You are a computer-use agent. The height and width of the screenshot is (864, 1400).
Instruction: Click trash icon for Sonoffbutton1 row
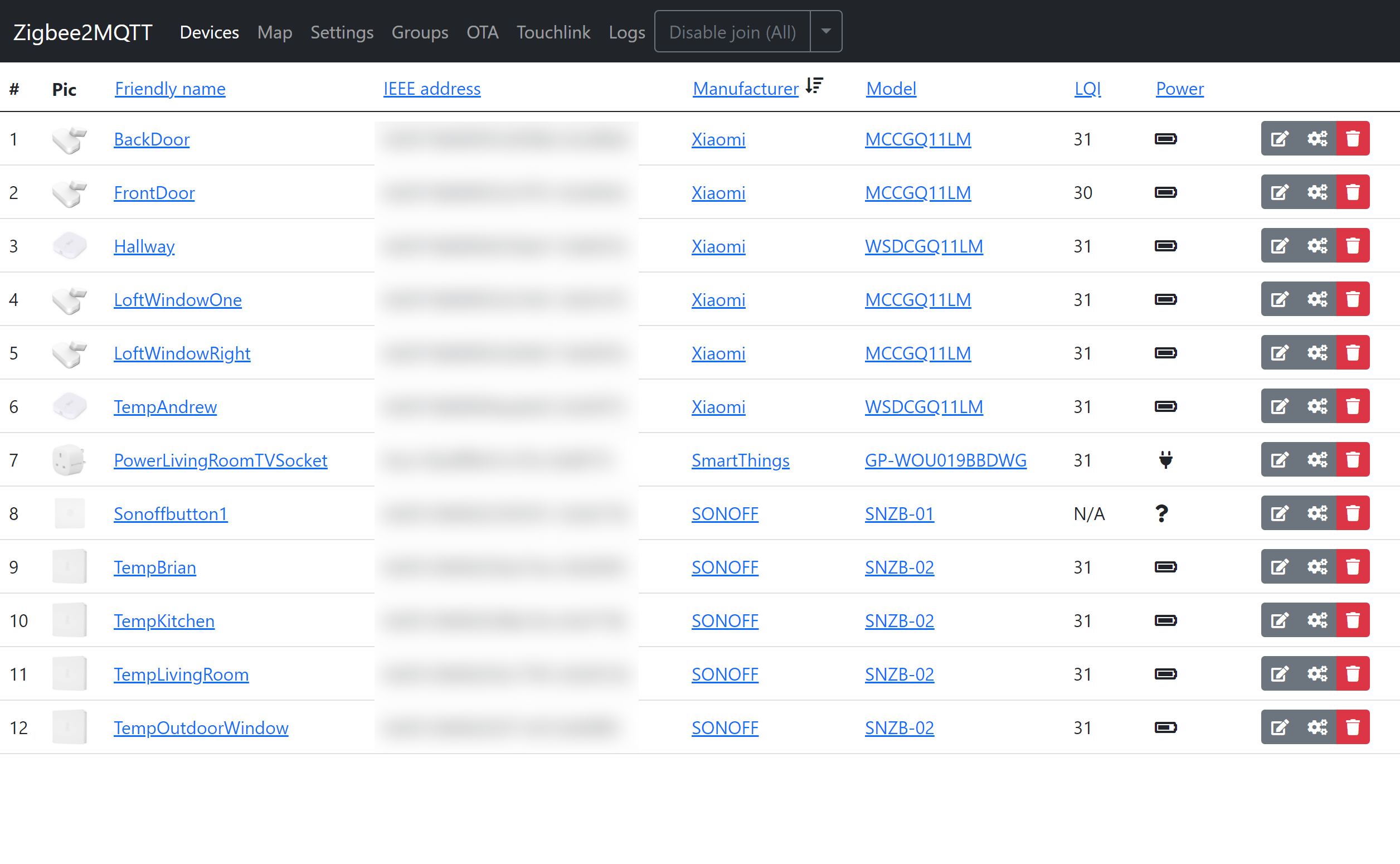pyautogui.click(x=1353, y=513)
